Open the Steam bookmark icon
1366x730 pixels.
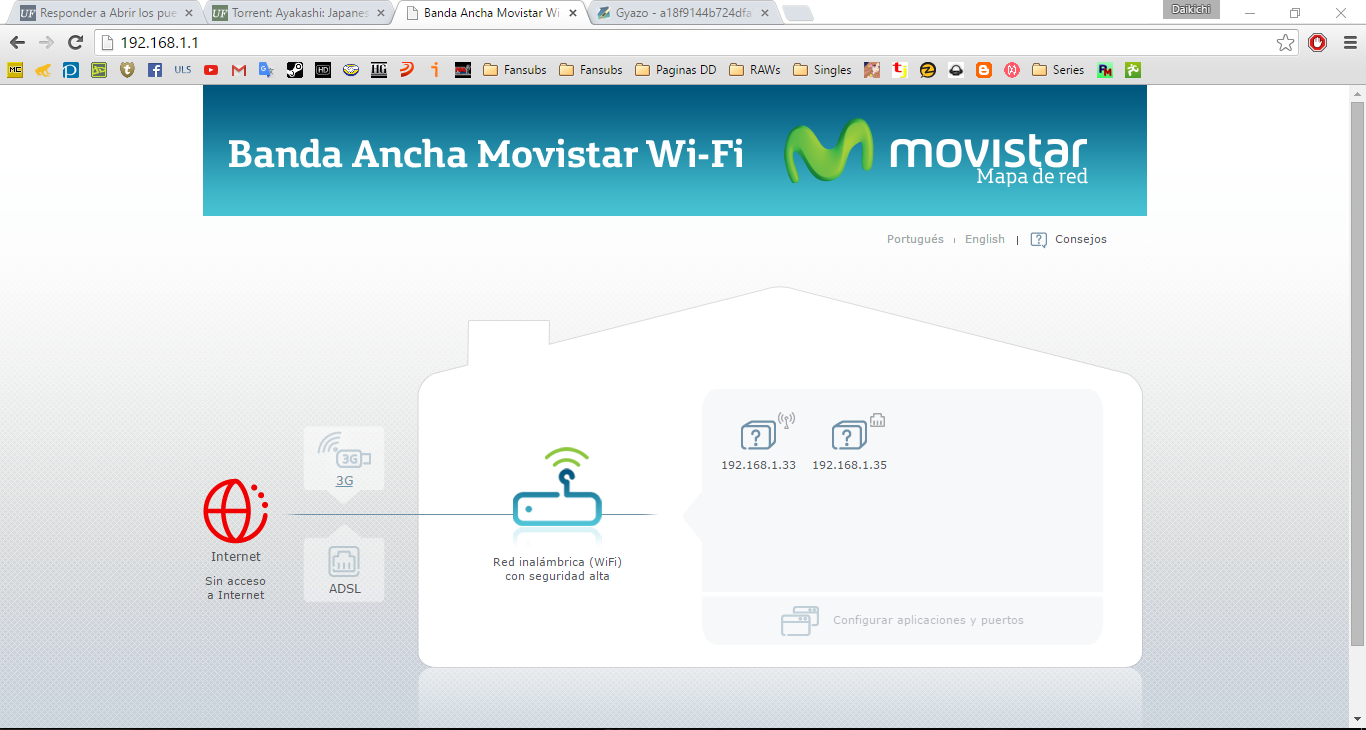[295, 70]
